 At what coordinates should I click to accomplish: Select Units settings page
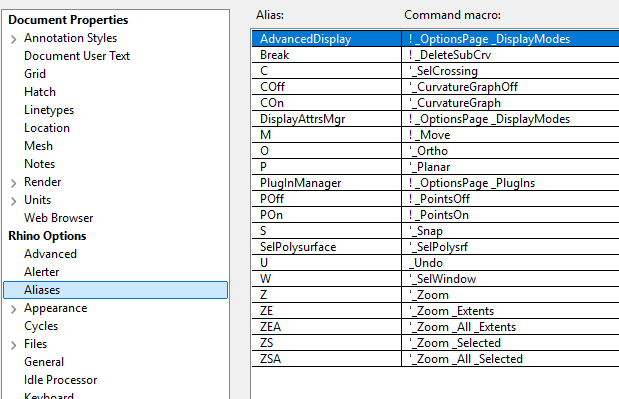click(x=37, y=200)
